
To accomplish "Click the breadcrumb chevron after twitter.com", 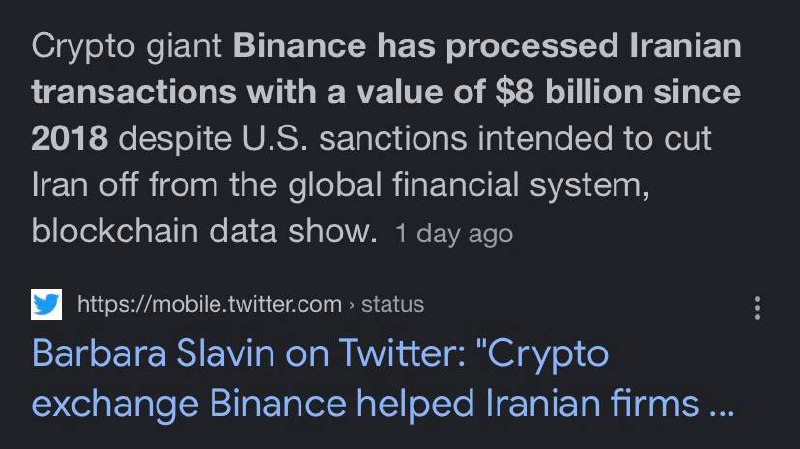I will pos(352,305).
